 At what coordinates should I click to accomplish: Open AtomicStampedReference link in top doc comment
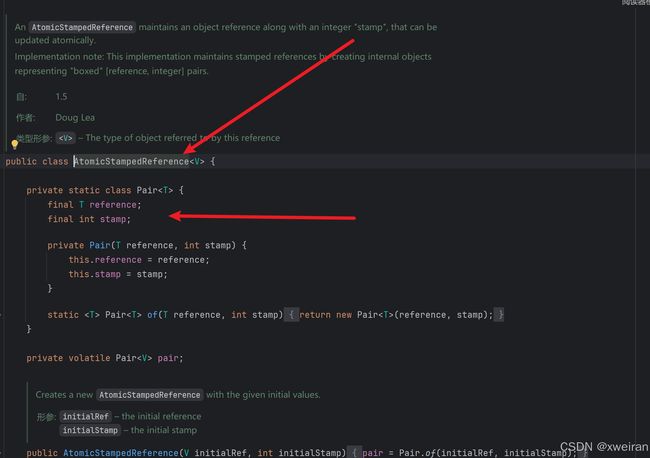82,27
